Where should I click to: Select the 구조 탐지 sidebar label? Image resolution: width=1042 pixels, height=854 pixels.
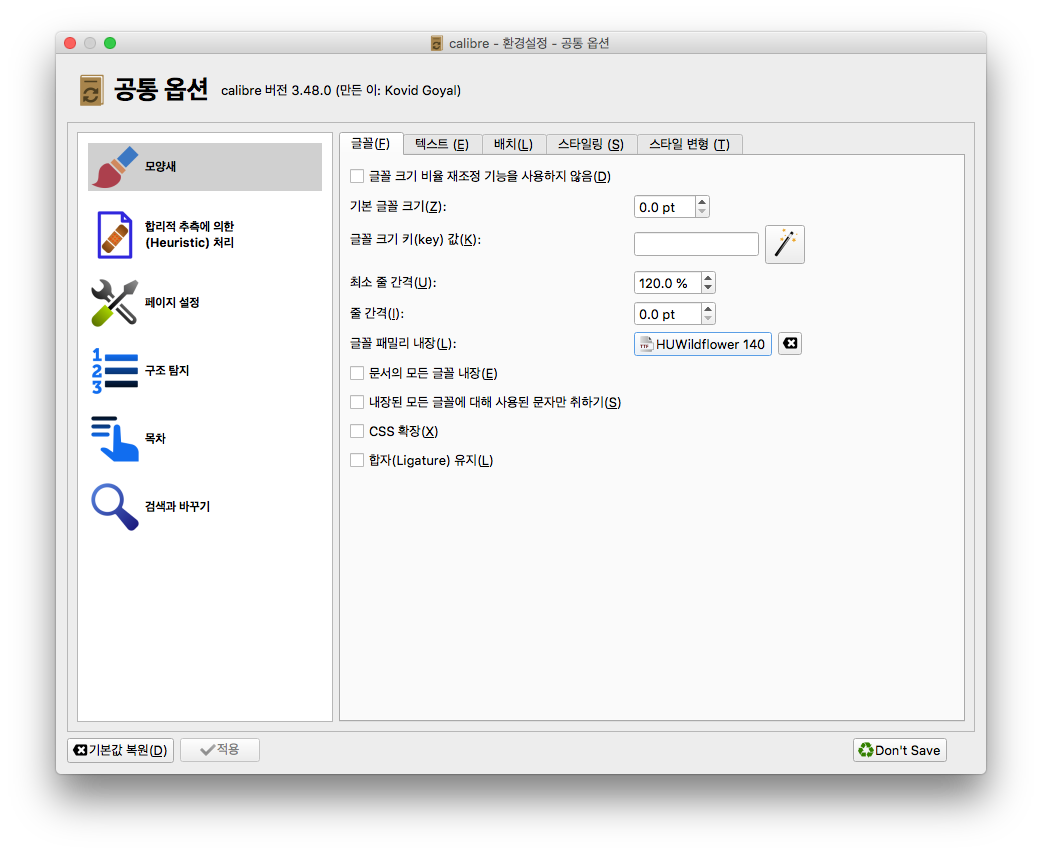[167, 370]
